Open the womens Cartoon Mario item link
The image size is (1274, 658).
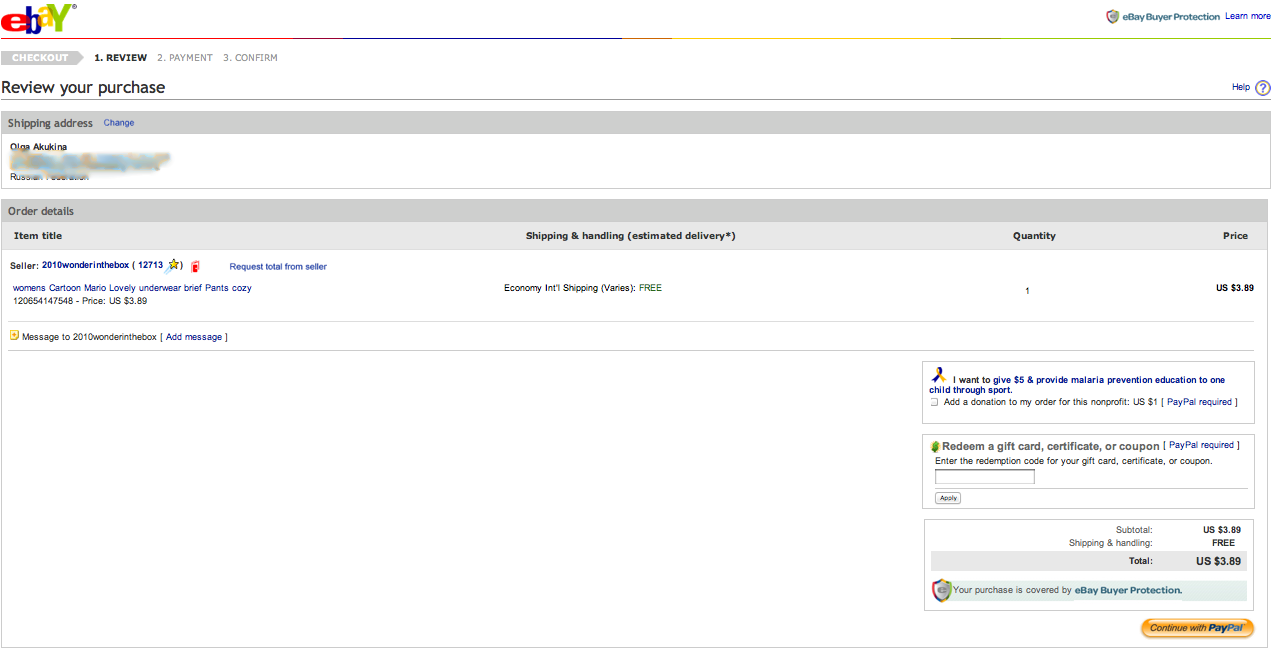pos(132,288)
